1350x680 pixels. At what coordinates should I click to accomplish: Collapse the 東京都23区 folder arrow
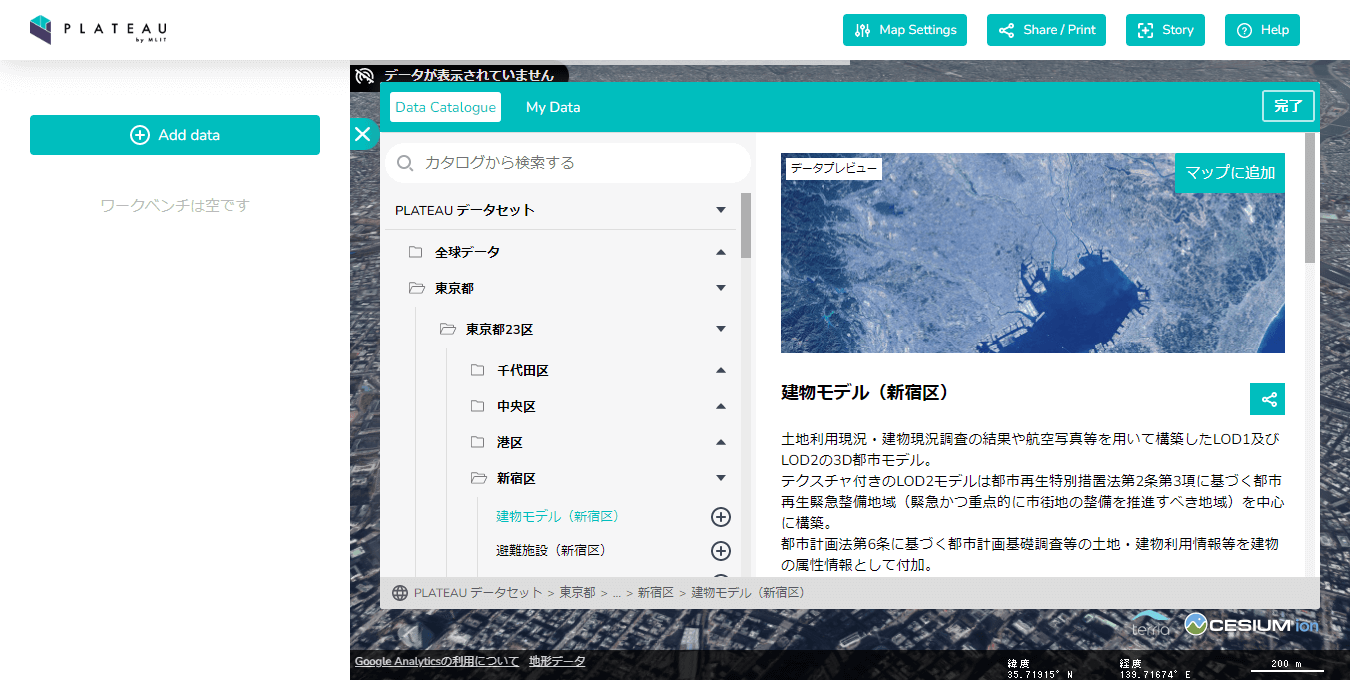(721, 329)
